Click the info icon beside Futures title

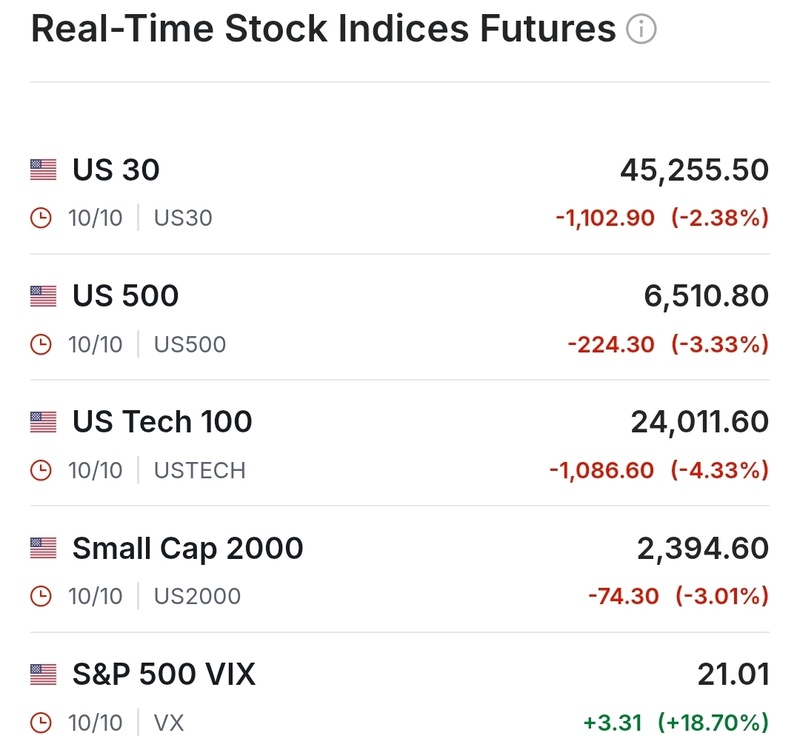641,30
